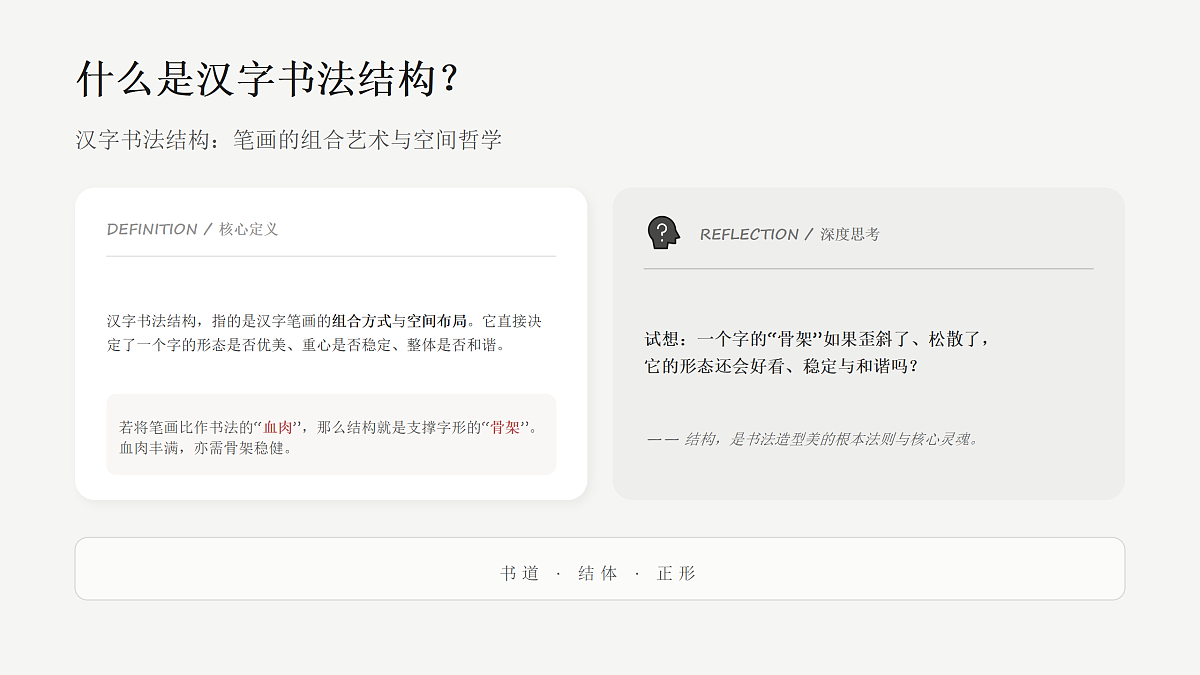Click the line 定了一个字的形态是否优美
The width and height of the screenshot is (1200, 675).
click(306, 345)
